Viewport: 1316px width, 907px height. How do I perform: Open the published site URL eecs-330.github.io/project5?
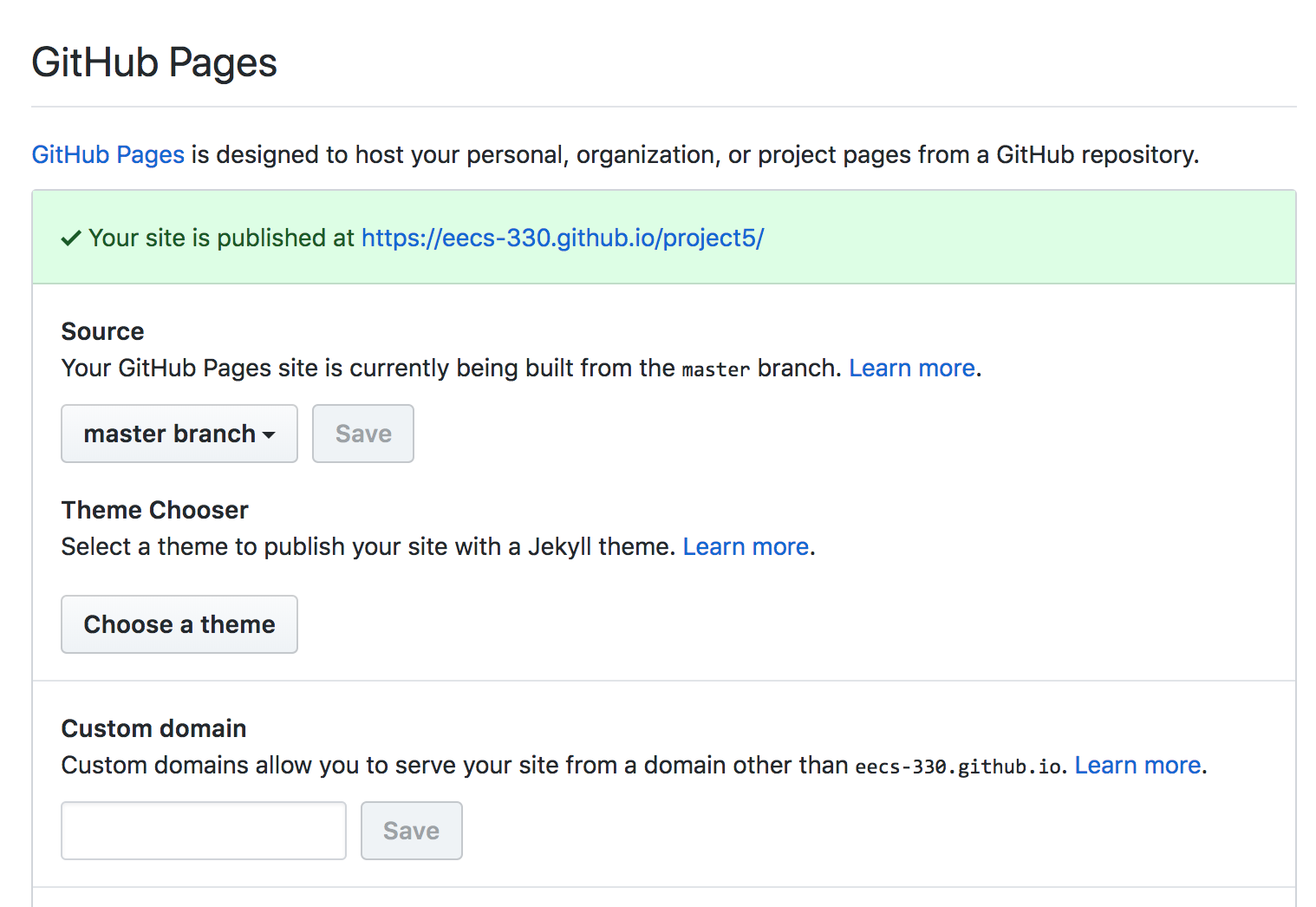tap(562, 238)
